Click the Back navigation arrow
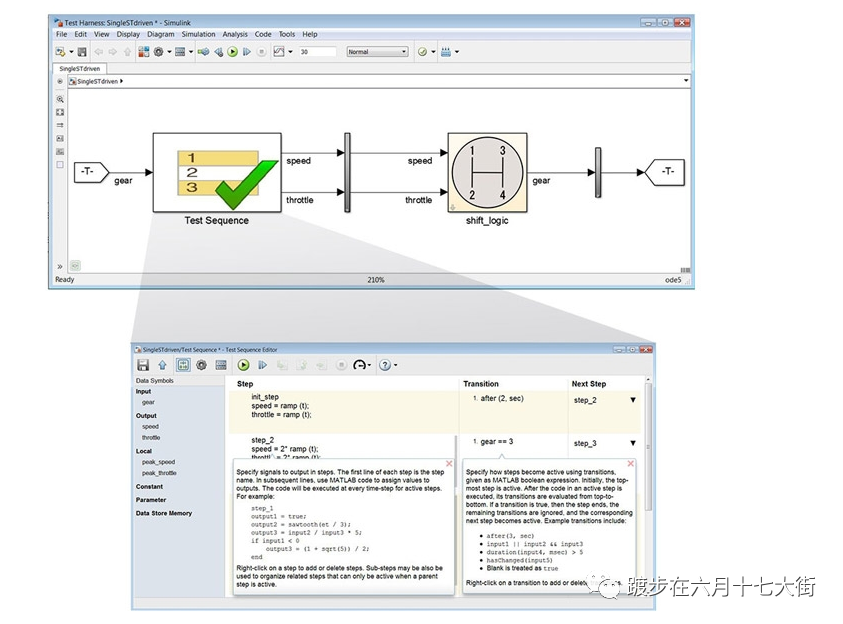Viewport: 843px width, 624px height. pos(99,52)
